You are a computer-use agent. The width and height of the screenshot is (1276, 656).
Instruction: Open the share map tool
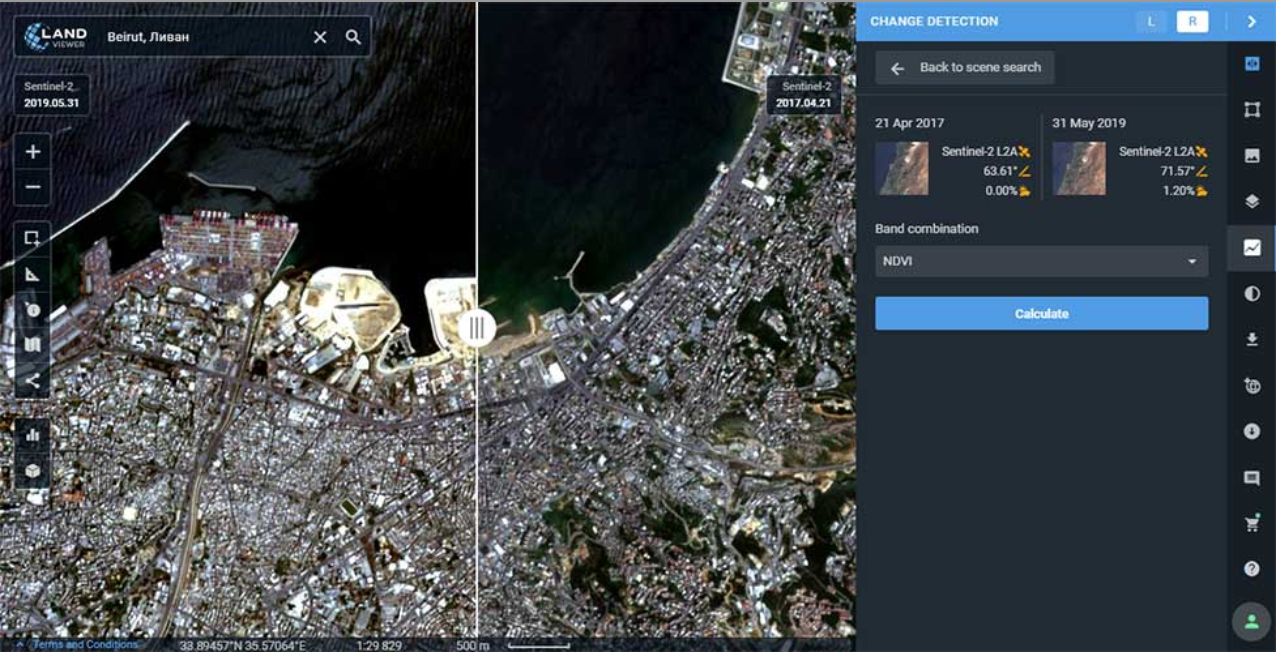point(33,380)
